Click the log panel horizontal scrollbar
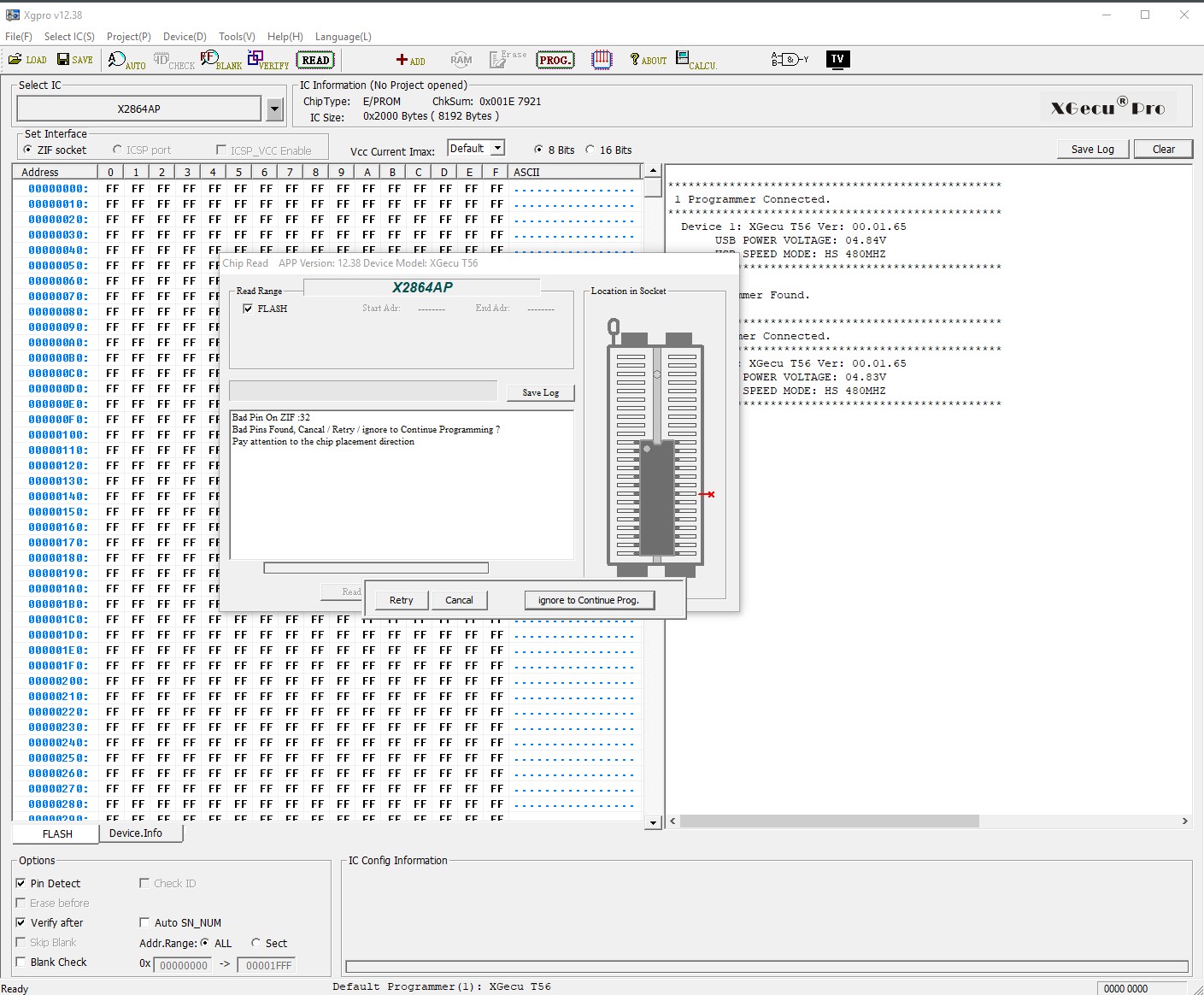This screenshot has width=1204, height=995. 829,821
